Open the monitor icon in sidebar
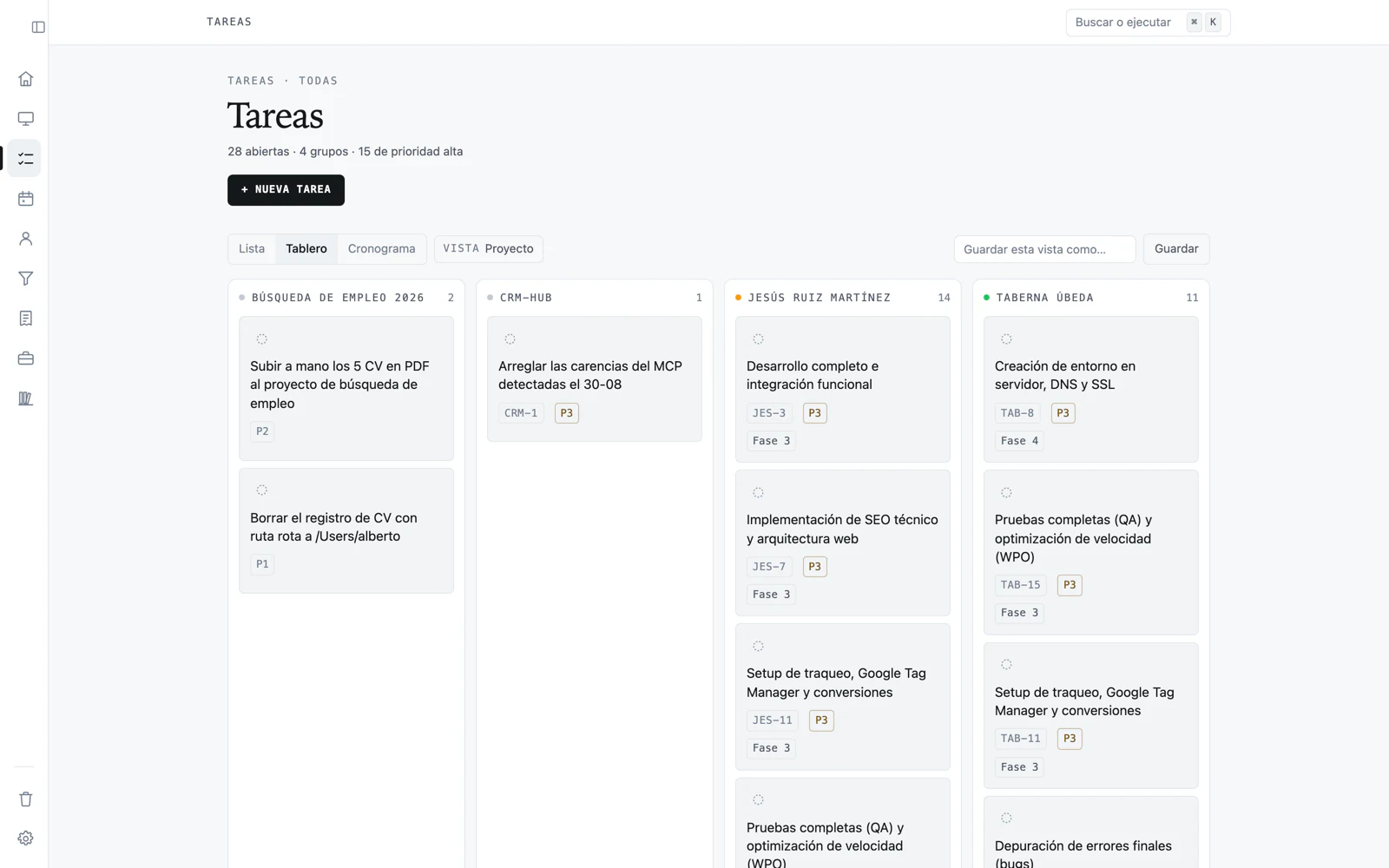Screen dimensions: 1389x868 point(26,119)
